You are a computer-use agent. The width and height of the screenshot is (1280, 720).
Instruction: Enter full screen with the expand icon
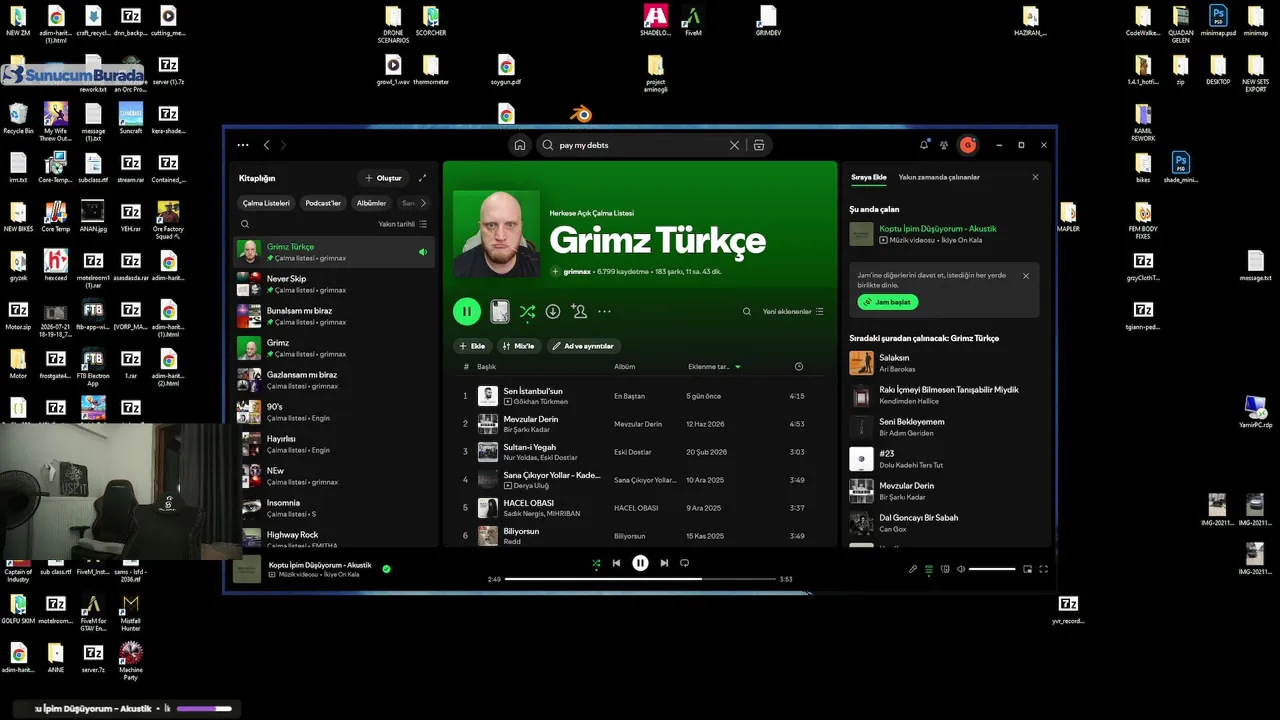[x=1043, y=569]
